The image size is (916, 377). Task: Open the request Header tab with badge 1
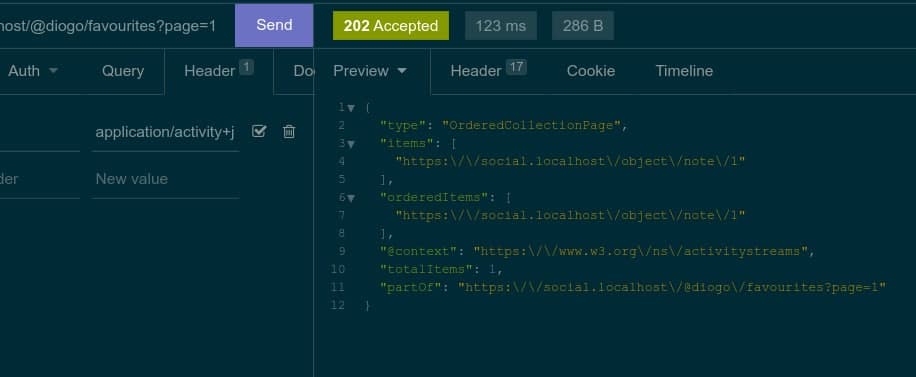(218, 71)
